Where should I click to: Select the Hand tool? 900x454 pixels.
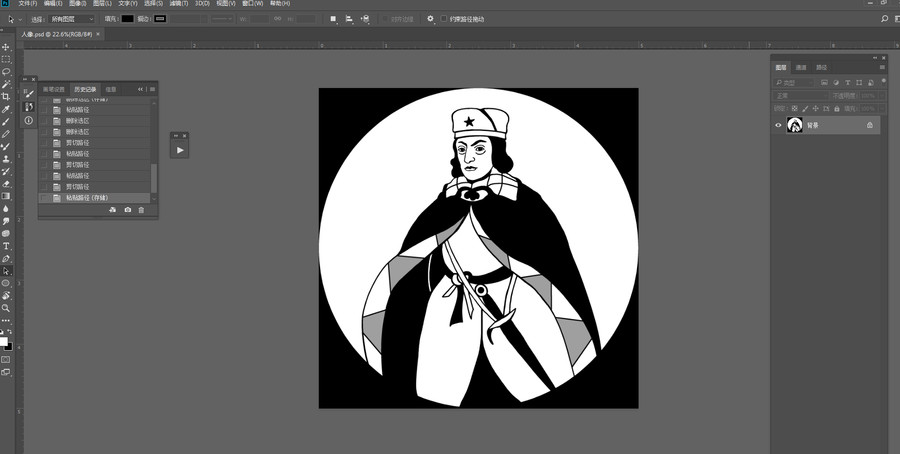(x=6, y=296)
